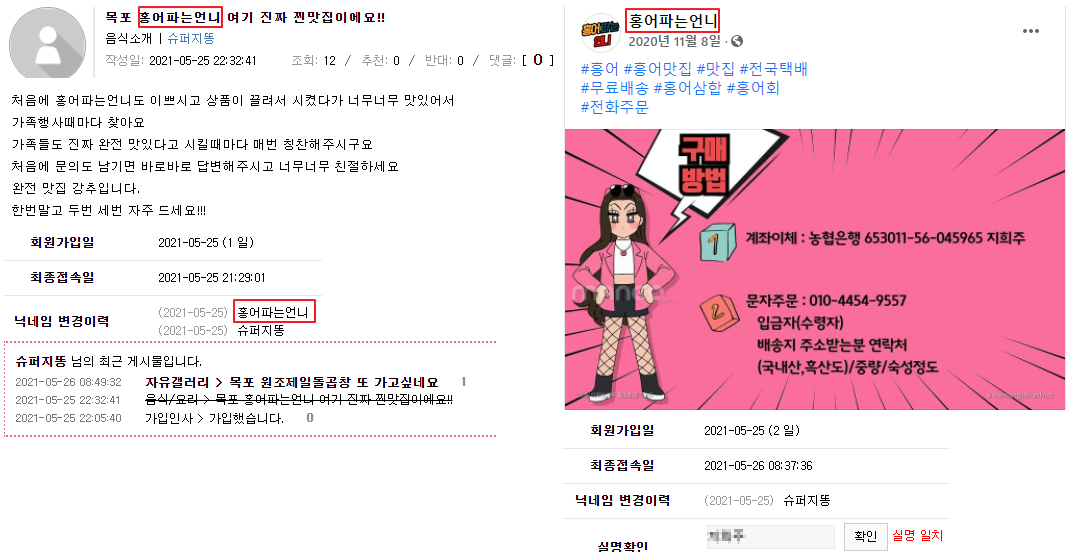
Task: Open the three-dots post options menu
Action: [1031, 31]
